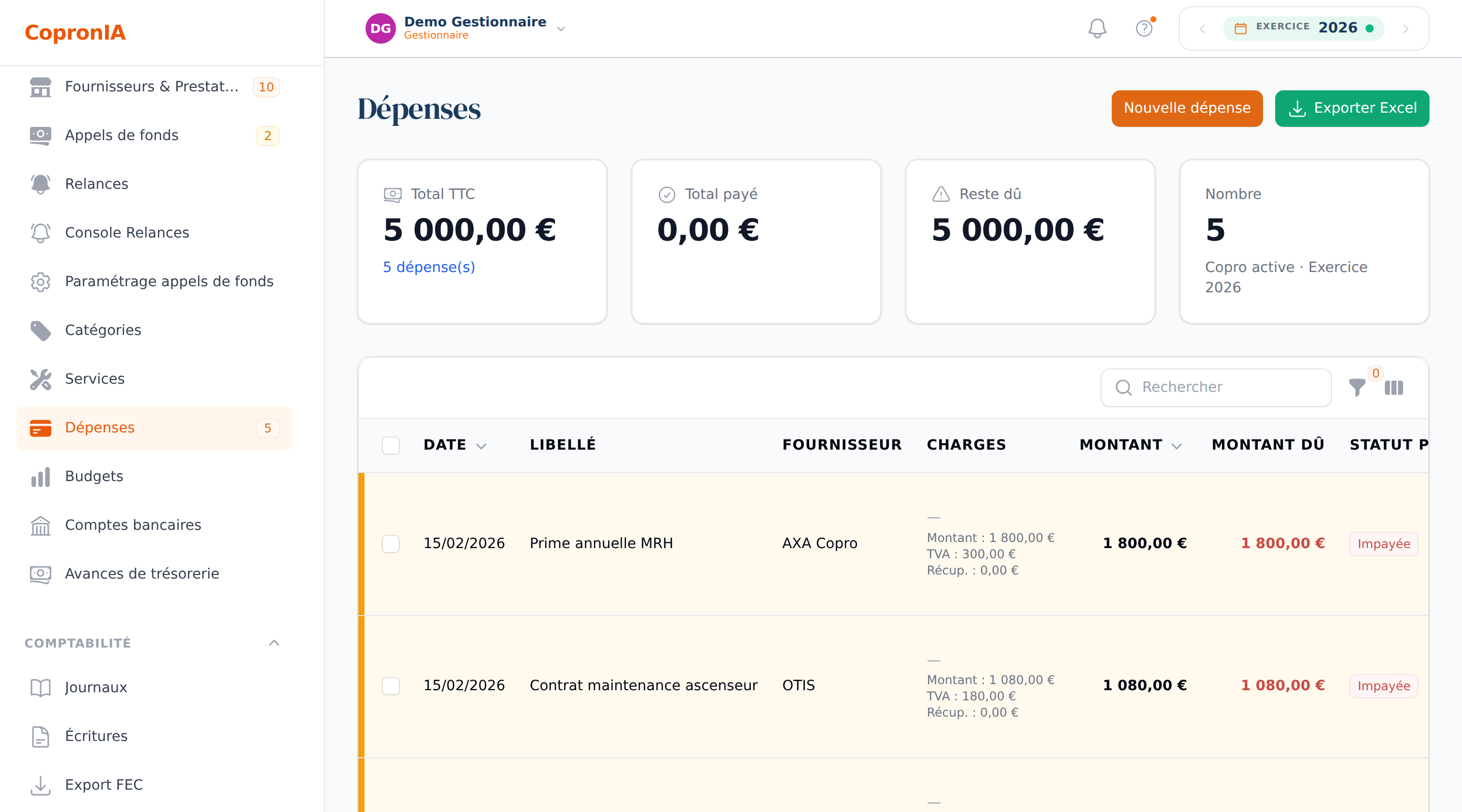Click the Avances de trésorerie cash icon

[x=40, y=574]
